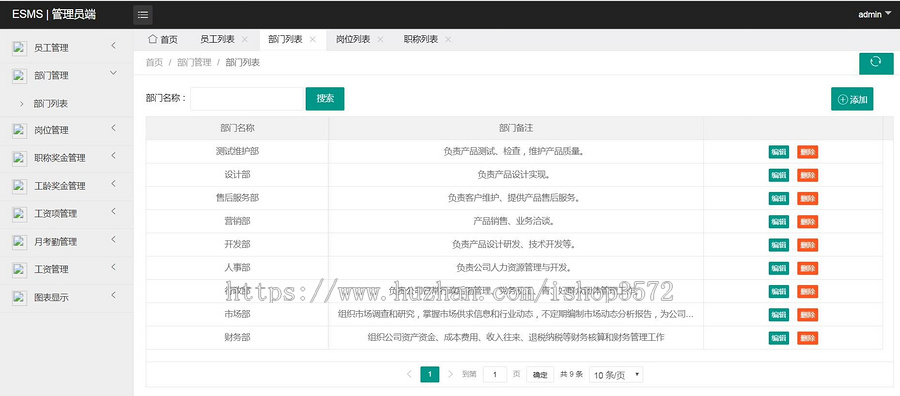The image size is (900, 396).
Task: Switch to the 首页 tab
Action: [162, 40]
